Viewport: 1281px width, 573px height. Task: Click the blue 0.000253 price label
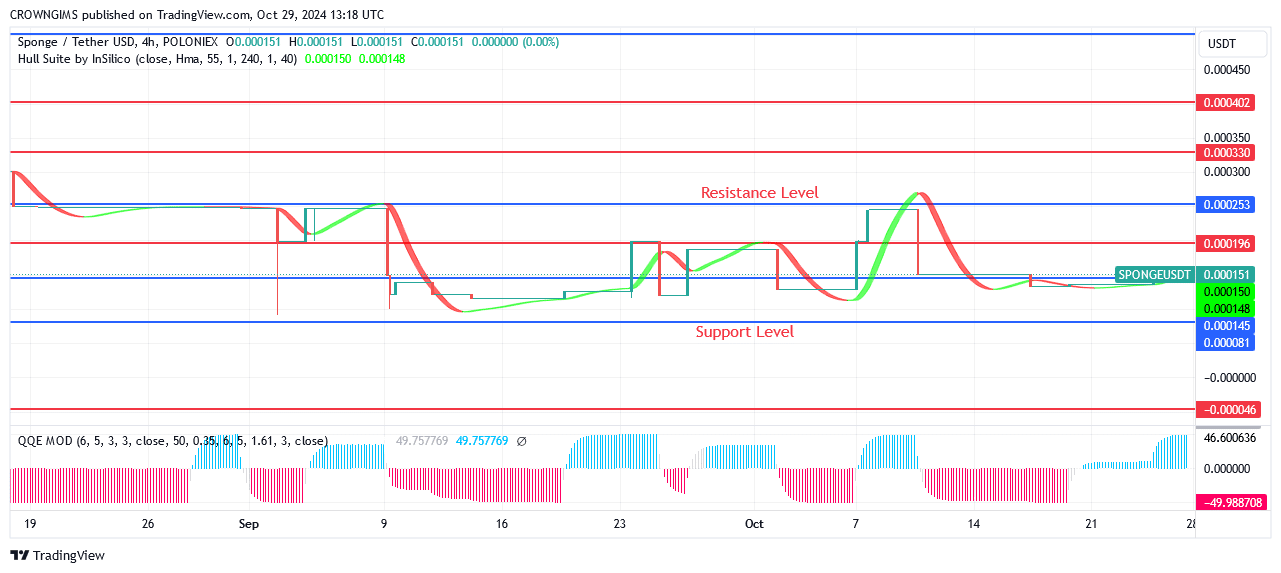click(1225, 205)
